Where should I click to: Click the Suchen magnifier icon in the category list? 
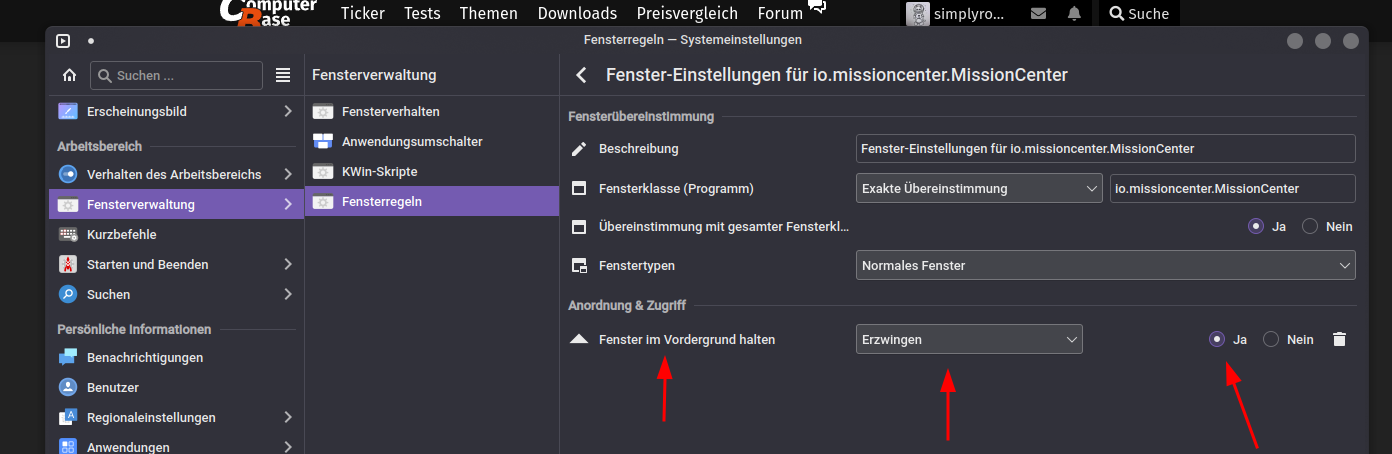point(68,294)
